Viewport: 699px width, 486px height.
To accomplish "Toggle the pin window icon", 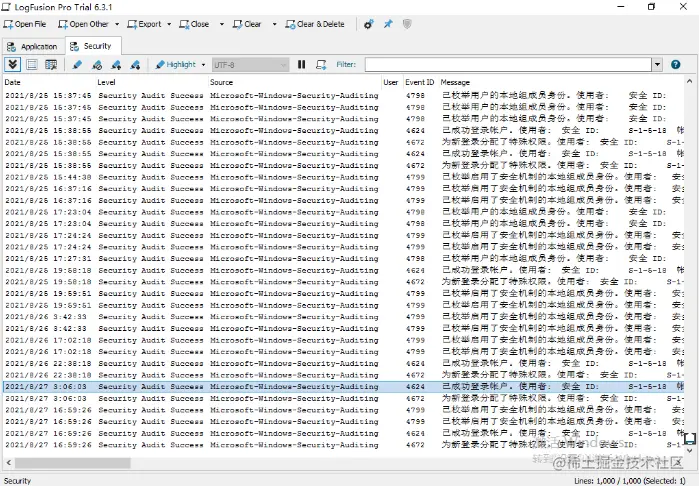I will coord(388,24).
